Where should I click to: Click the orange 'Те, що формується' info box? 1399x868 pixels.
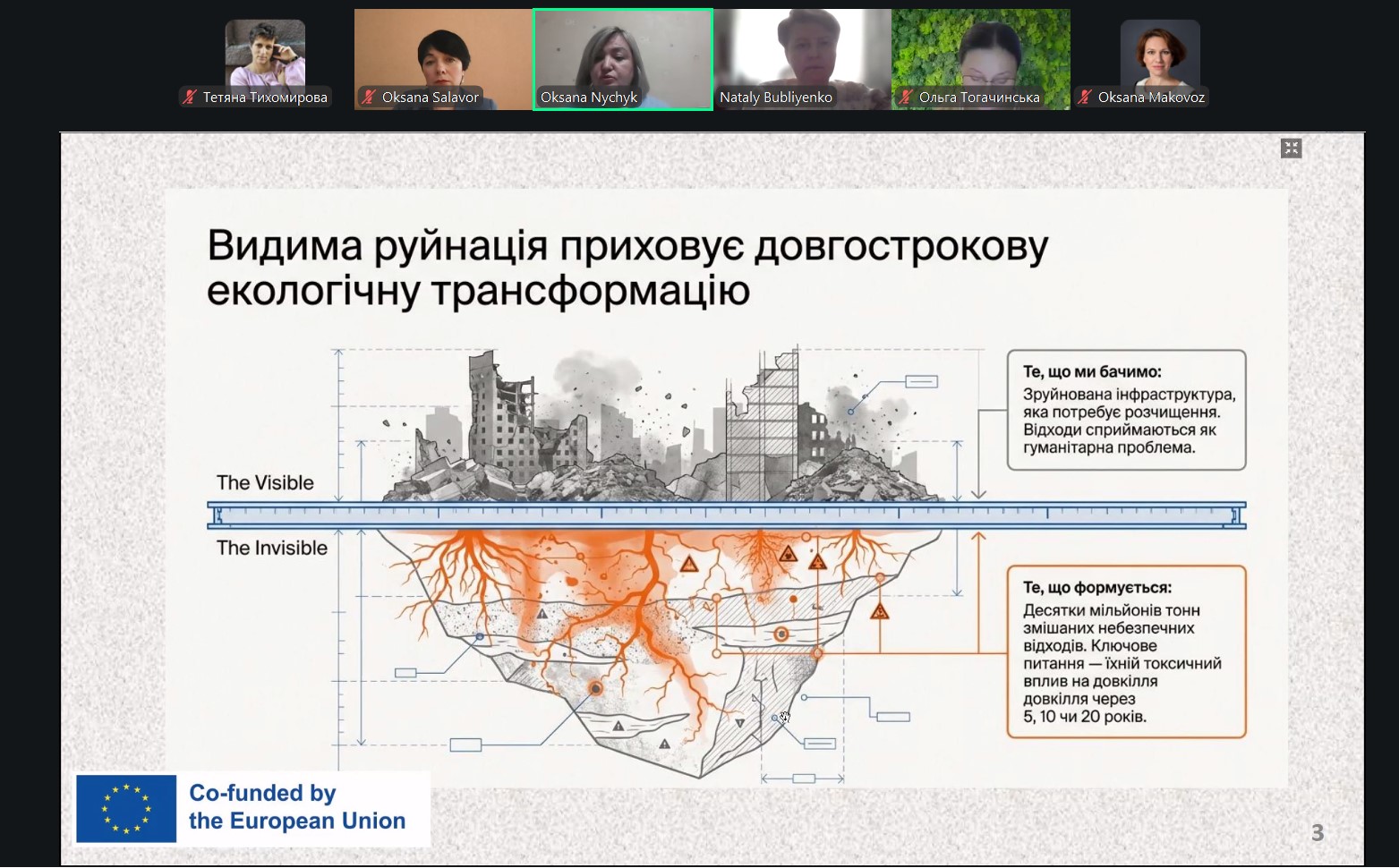click(1127, 651)
